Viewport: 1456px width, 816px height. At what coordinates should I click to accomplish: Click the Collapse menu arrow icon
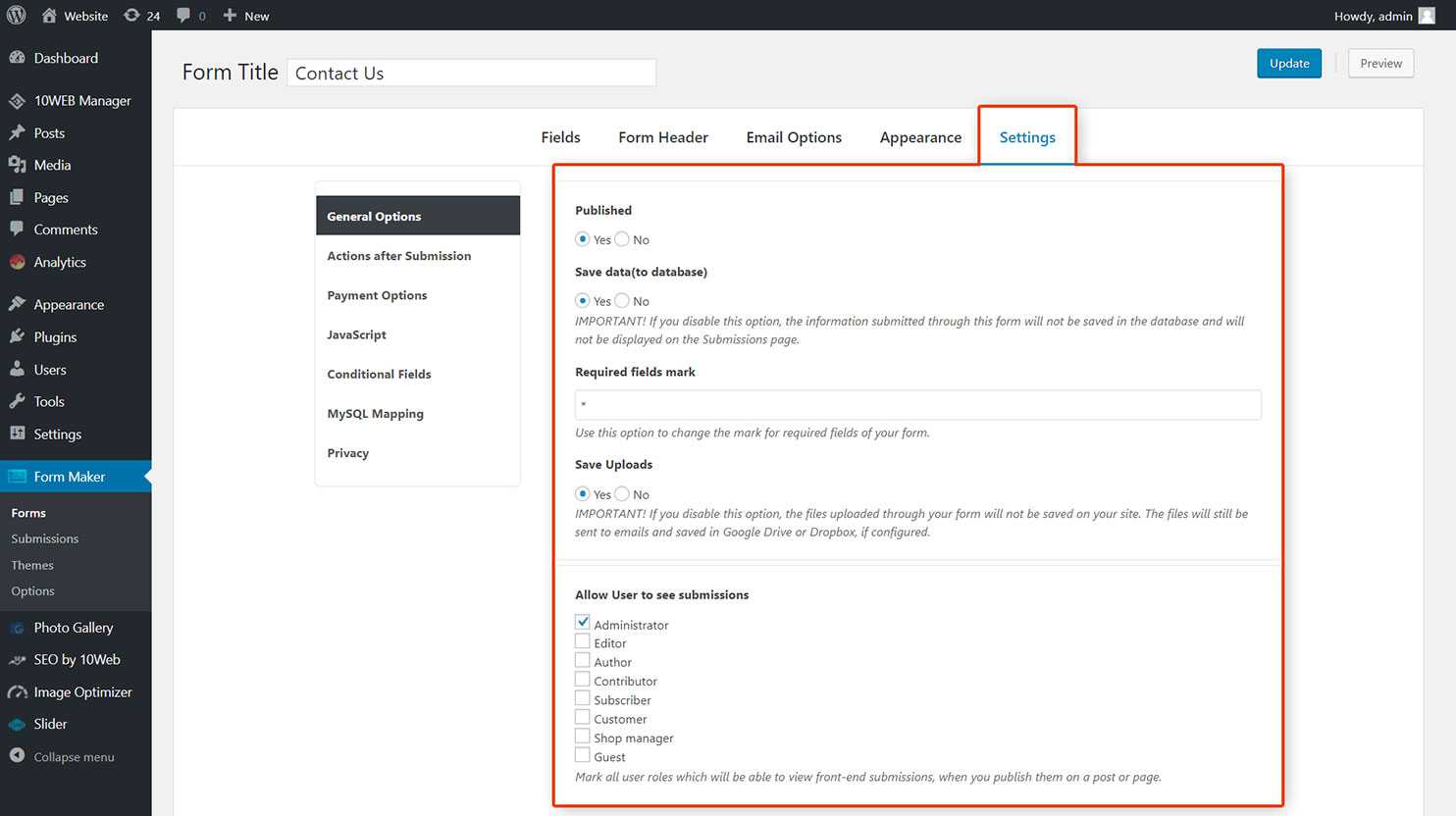(x=17, y=756)
